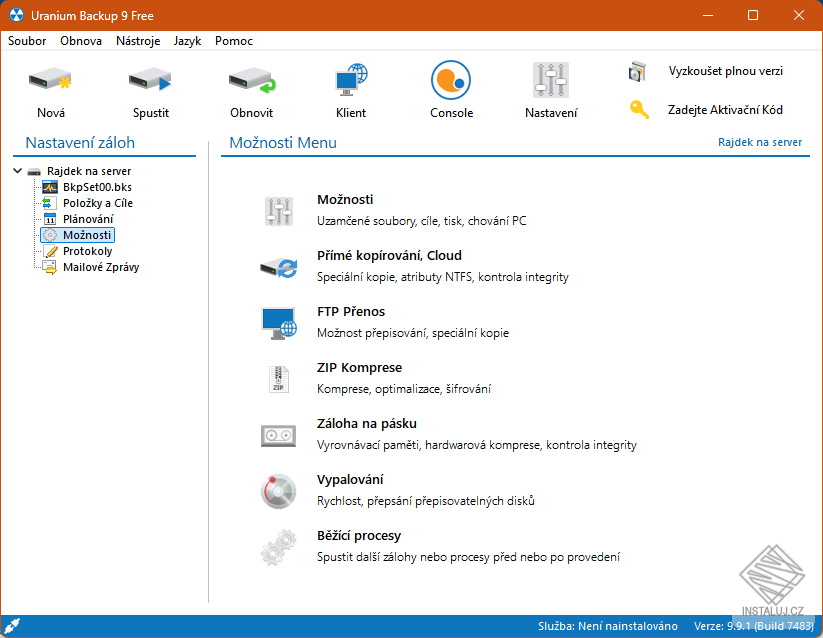This screenshot has width=823, height=638.
Task: Click 'Uzamčené soubory, cíle, tisk, chování PC' text
Action: point(421,221)
